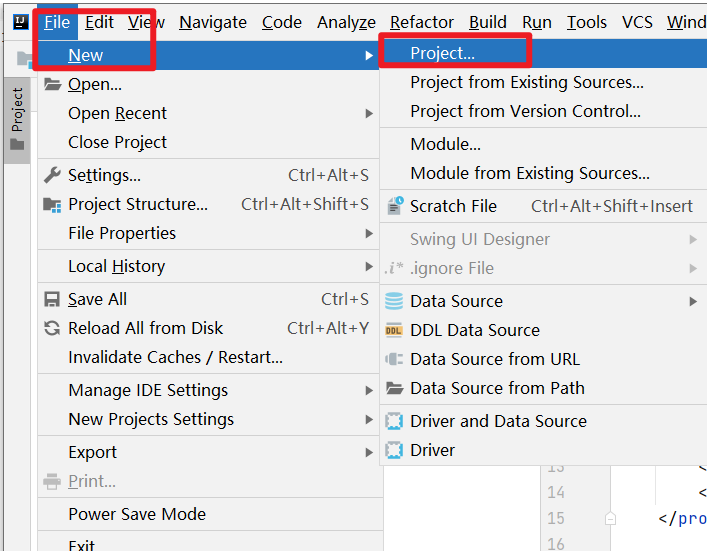This screenshot has width=707, height=551.
Task: Click the Settings wrench icon
Action: [x=52, y=176]
